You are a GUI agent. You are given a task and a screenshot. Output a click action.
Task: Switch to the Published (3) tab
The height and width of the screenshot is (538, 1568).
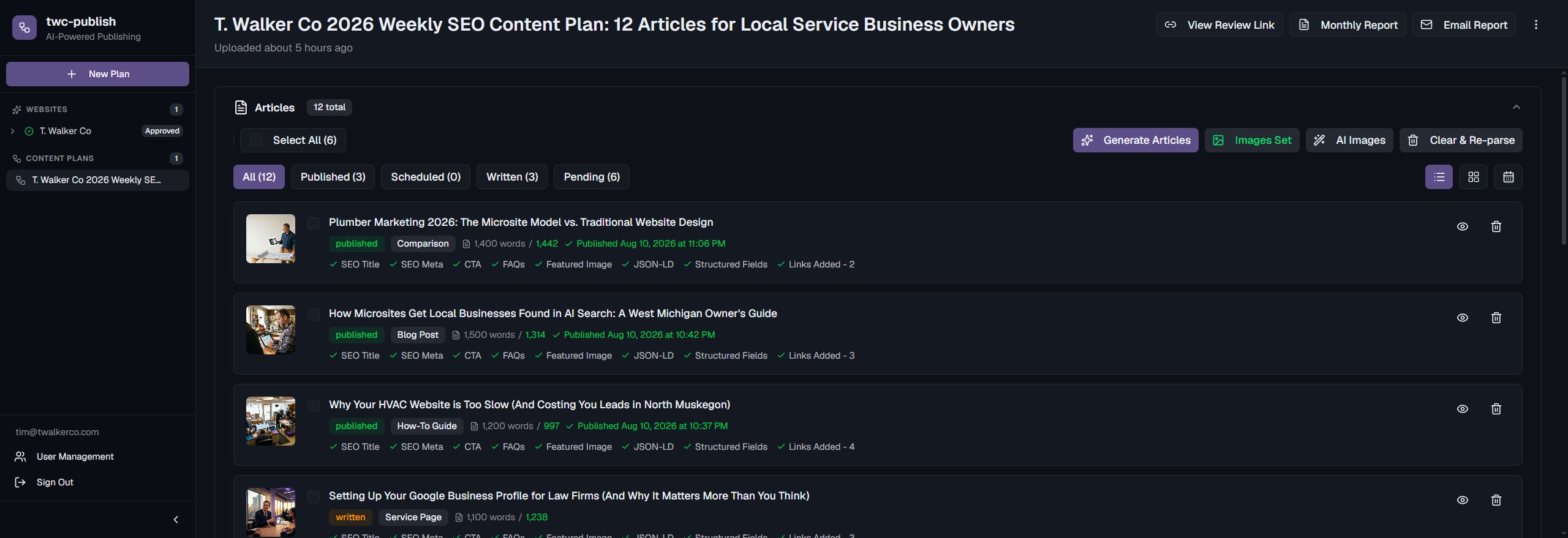tap(333, 177)
